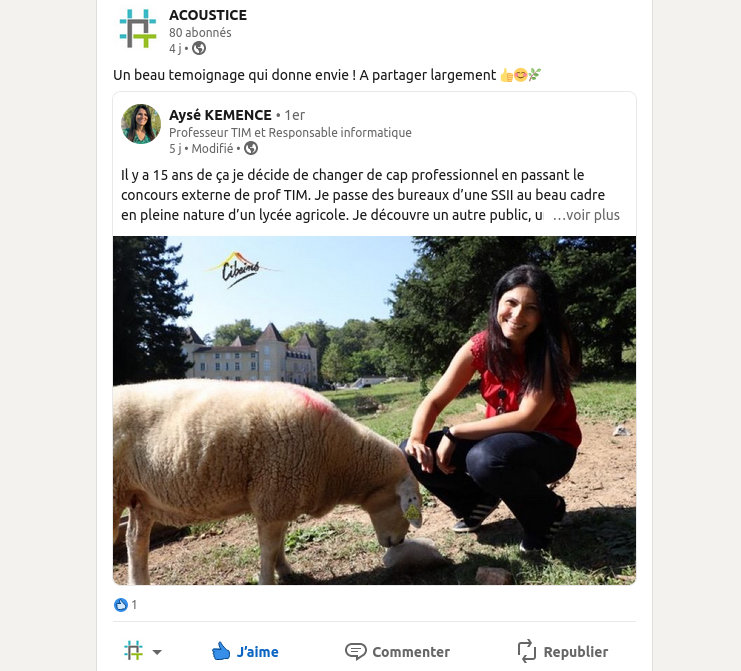Click the Republier arrows icon
The image size is (741, 671).
tap(526, 652)
